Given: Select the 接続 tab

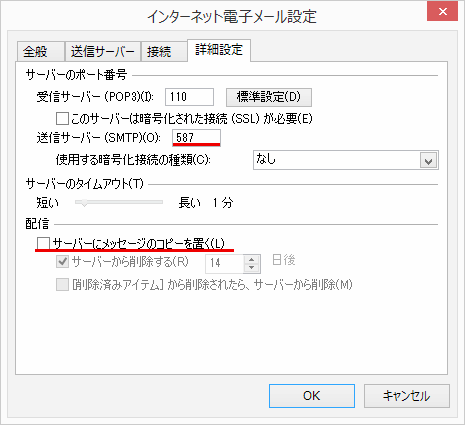Looking at the screenshot, I should pyautogui.click(x=164, y=52).
